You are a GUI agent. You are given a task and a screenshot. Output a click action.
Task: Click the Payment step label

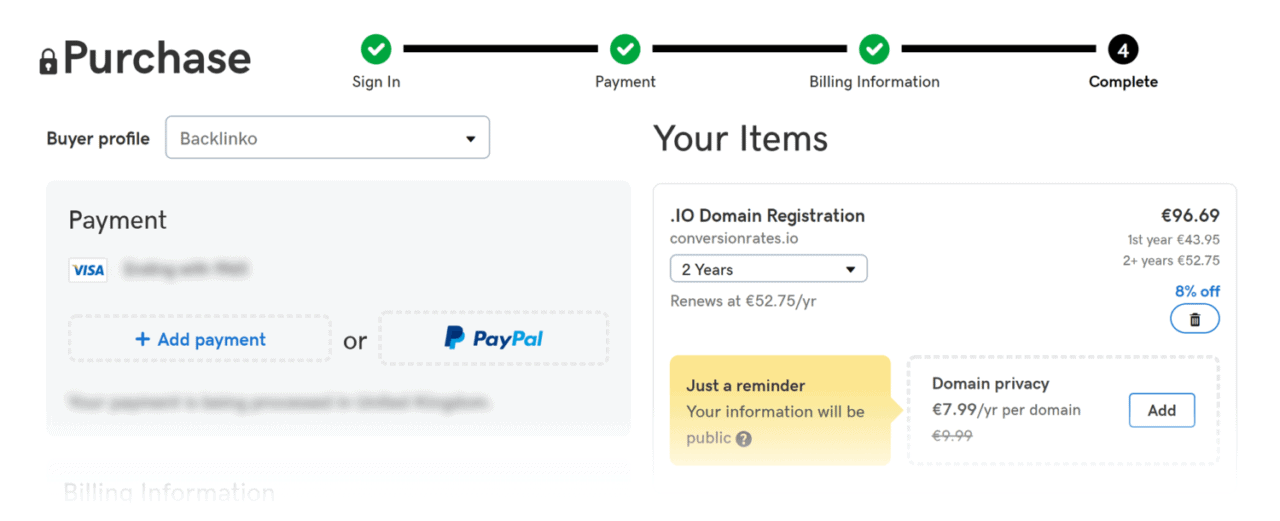[x=625, y=82]
